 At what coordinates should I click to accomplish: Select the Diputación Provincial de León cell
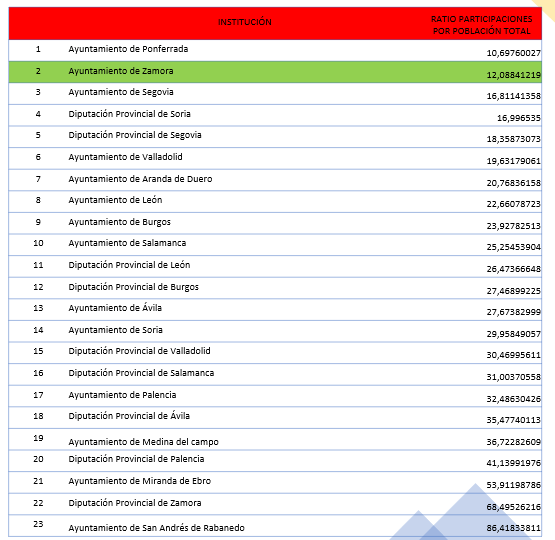[129, 265]
